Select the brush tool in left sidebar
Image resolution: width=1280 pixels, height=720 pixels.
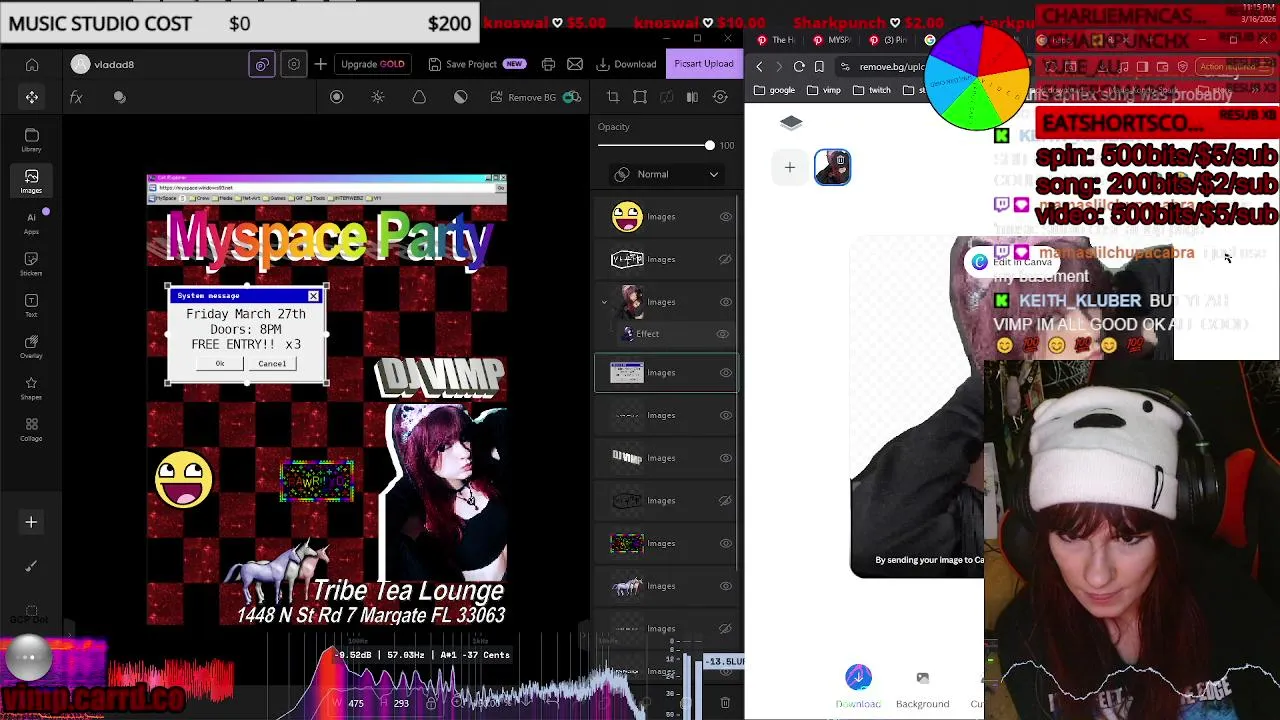point(31,566)
